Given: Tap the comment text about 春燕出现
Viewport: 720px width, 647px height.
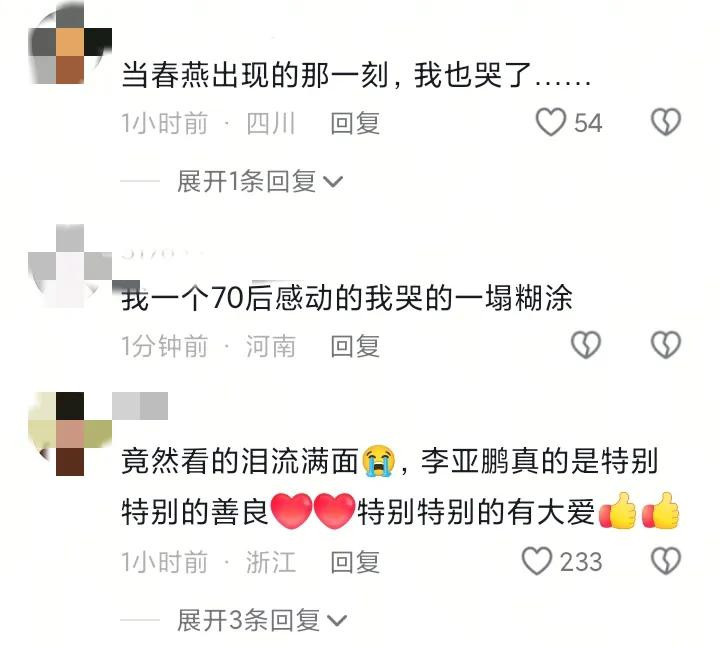Looking at the screenshot, I should tap(356, 75).
